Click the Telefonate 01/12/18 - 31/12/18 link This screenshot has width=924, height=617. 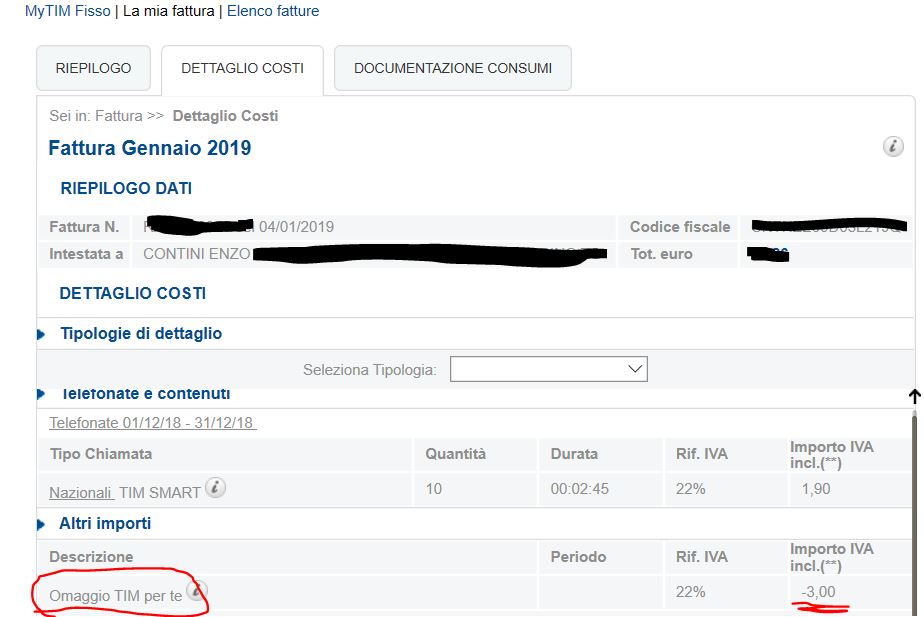click(152, 423)
